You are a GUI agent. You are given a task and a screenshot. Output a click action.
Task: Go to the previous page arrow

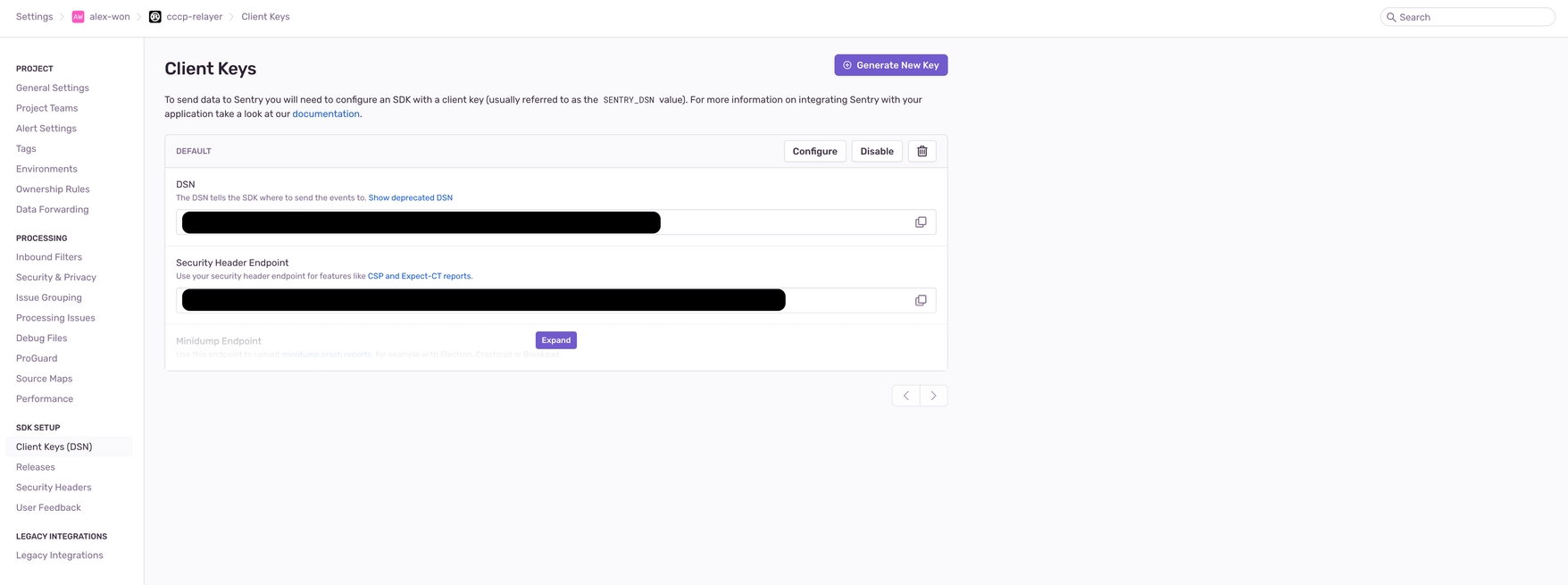tap(905, 396)
